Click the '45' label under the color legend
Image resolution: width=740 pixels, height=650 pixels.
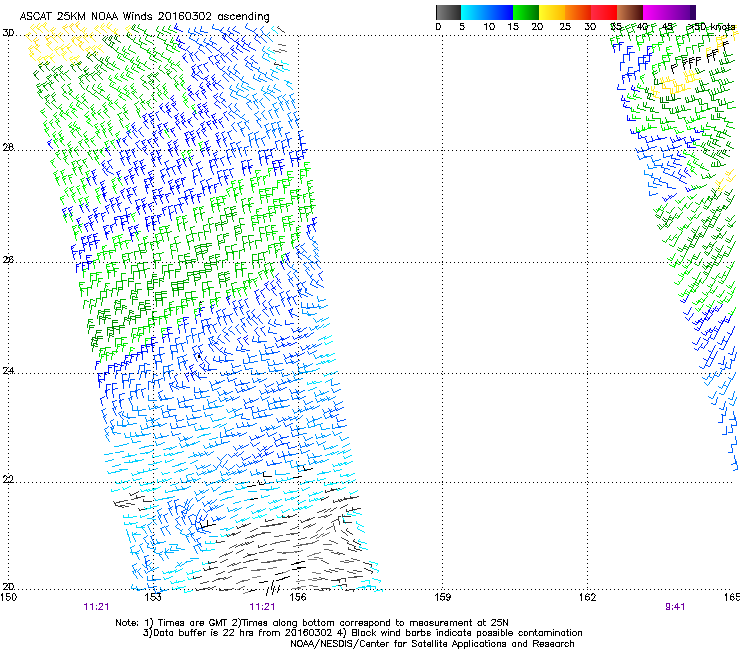tap(667, 27)
